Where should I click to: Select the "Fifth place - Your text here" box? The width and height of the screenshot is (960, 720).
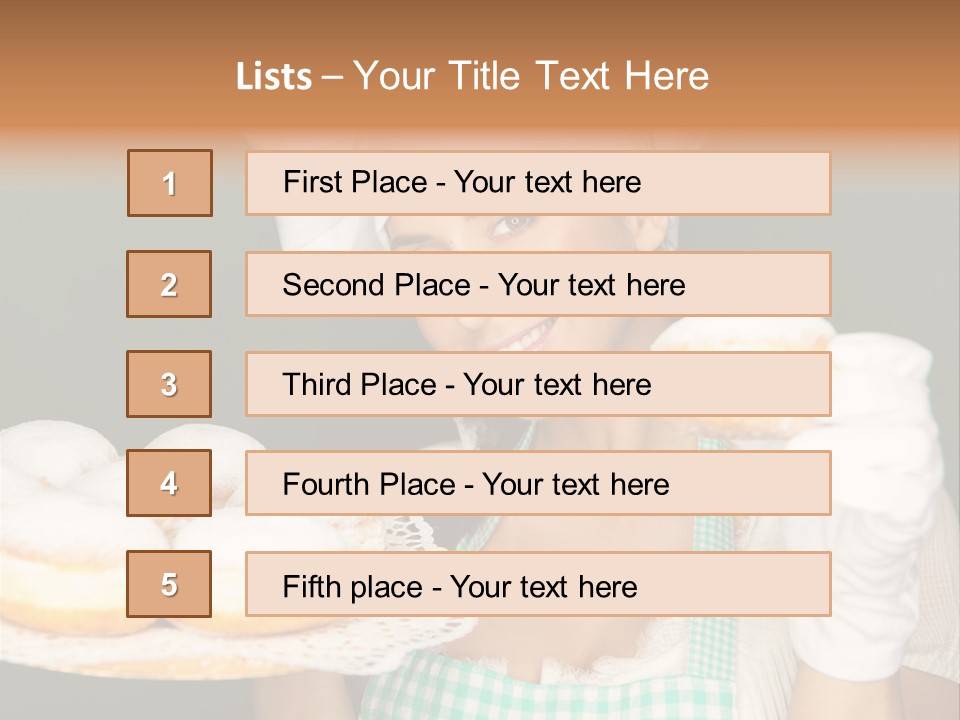point(538,584)
